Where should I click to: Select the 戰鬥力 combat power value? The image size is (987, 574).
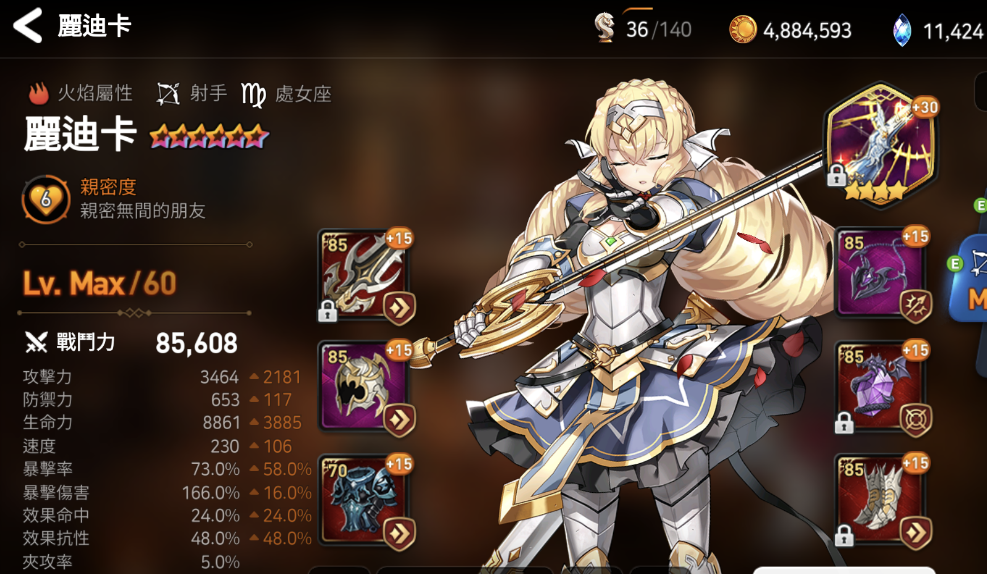pyautogui.click(x=196, y=343)
